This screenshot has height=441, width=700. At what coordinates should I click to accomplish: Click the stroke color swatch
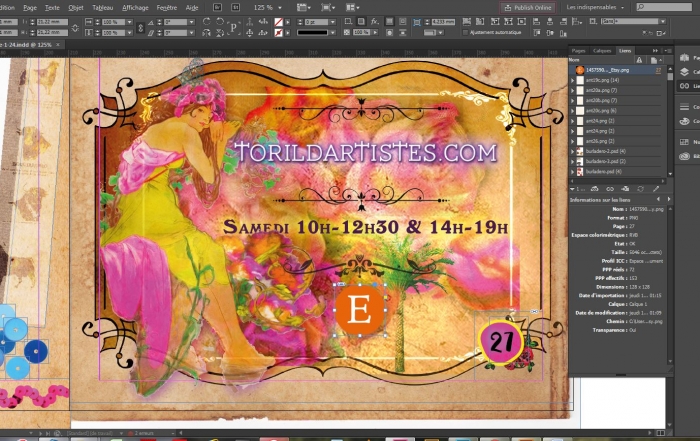[278, 33]
